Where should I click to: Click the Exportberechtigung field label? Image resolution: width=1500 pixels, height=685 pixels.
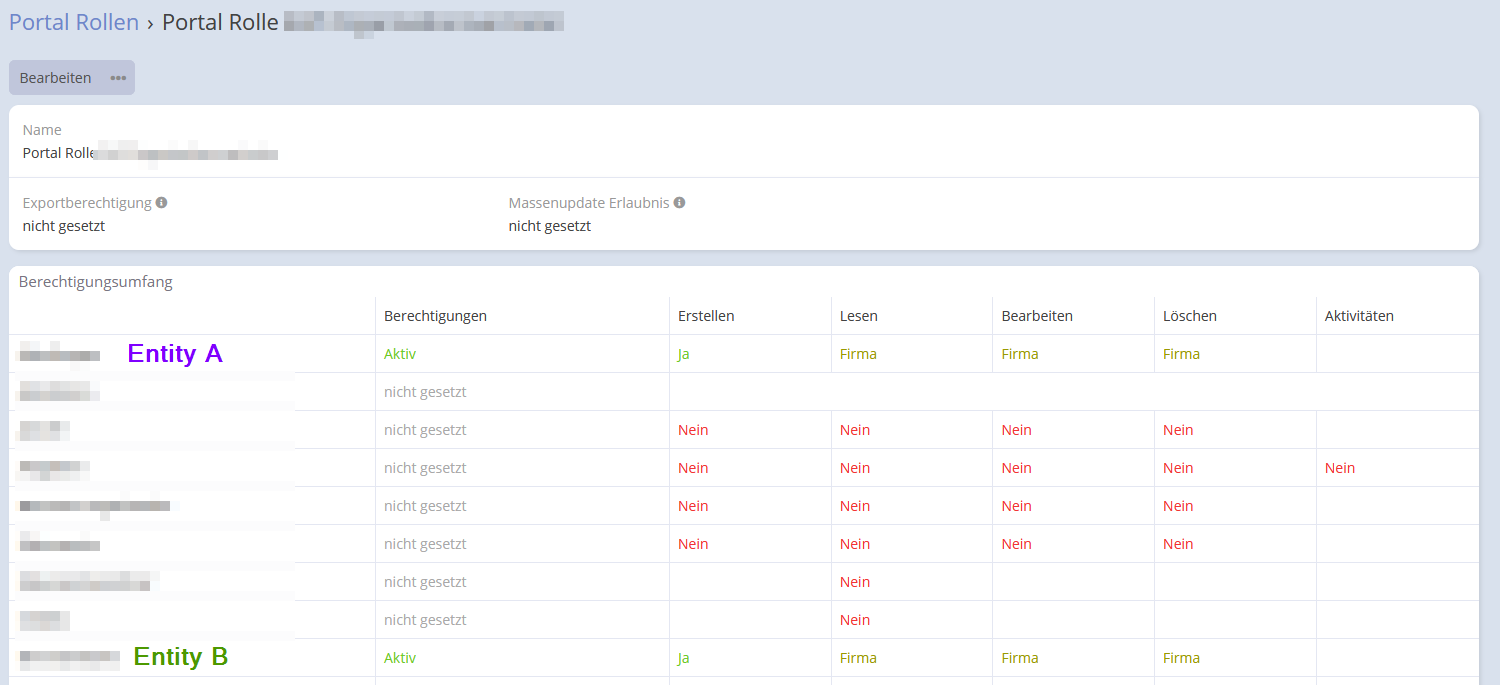[87, 202]
